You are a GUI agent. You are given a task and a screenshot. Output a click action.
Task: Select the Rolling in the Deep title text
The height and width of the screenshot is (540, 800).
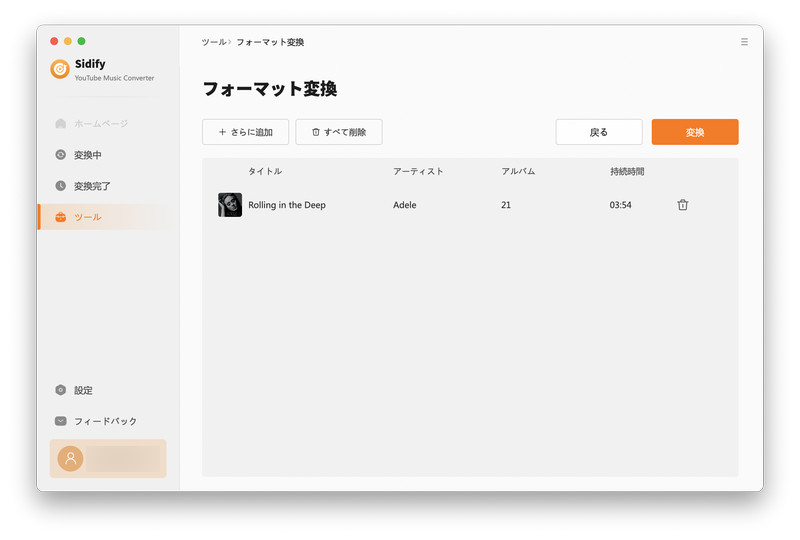tap(287, 205)
